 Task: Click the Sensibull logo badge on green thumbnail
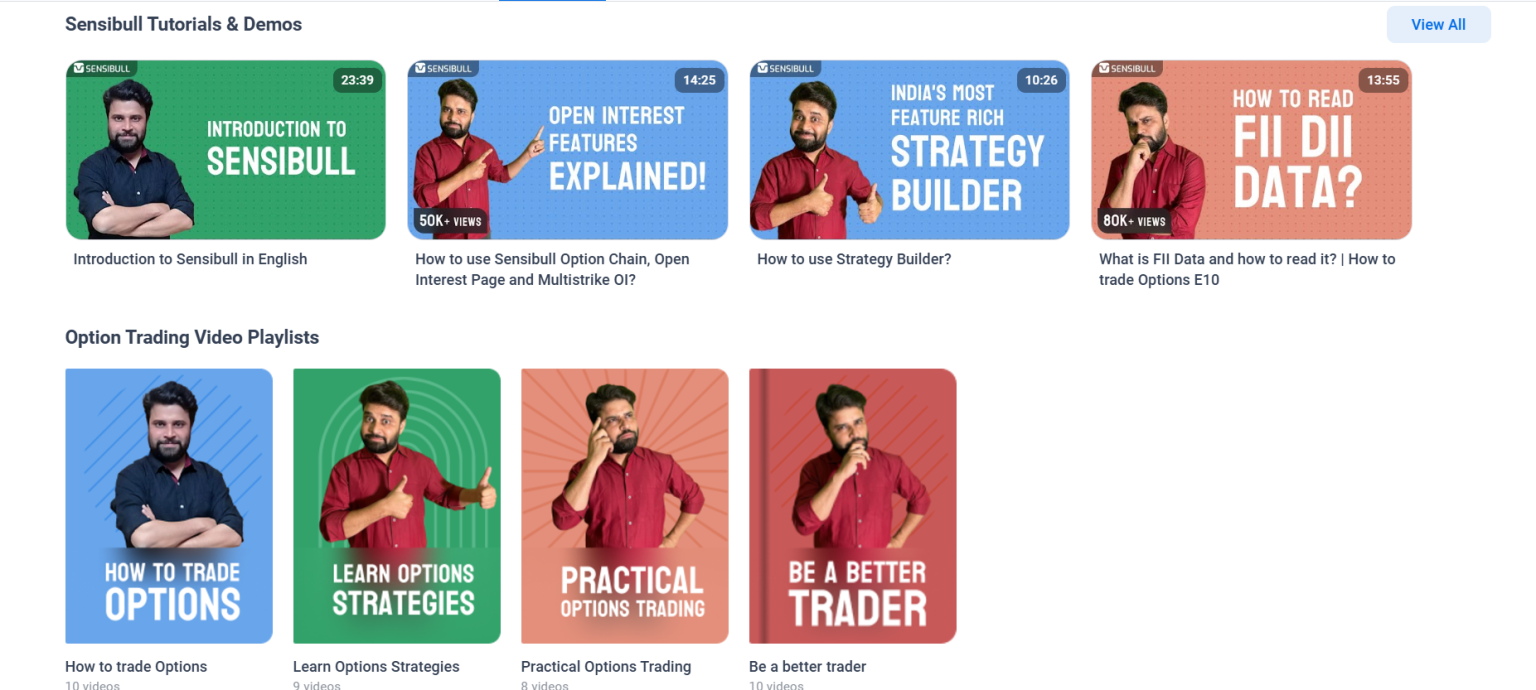(101, 68)
